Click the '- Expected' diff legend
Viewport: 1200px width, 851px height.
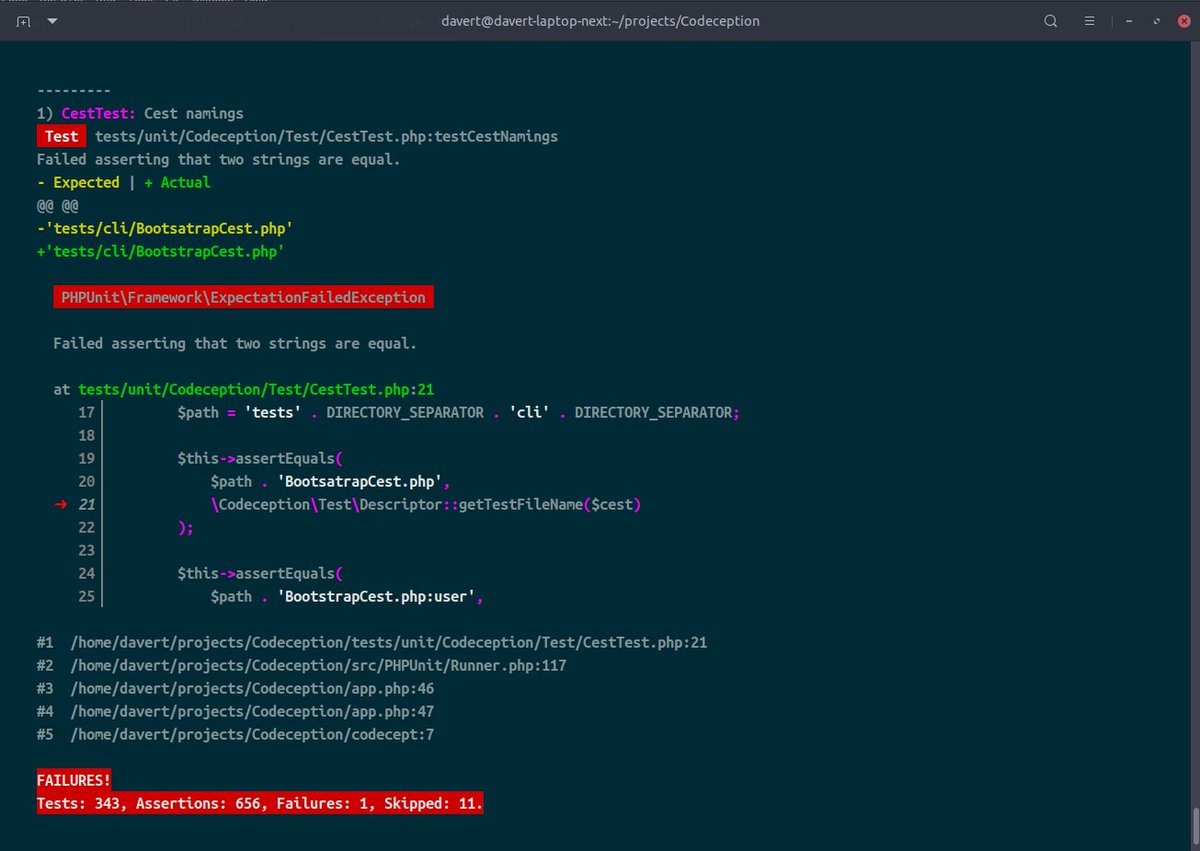78,182
